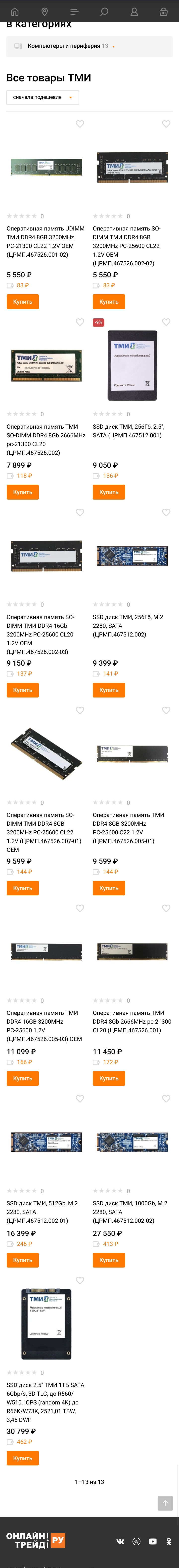Screen dimensions: 179x1568
Task: Open the catalog menu icon
Action: 74,11
